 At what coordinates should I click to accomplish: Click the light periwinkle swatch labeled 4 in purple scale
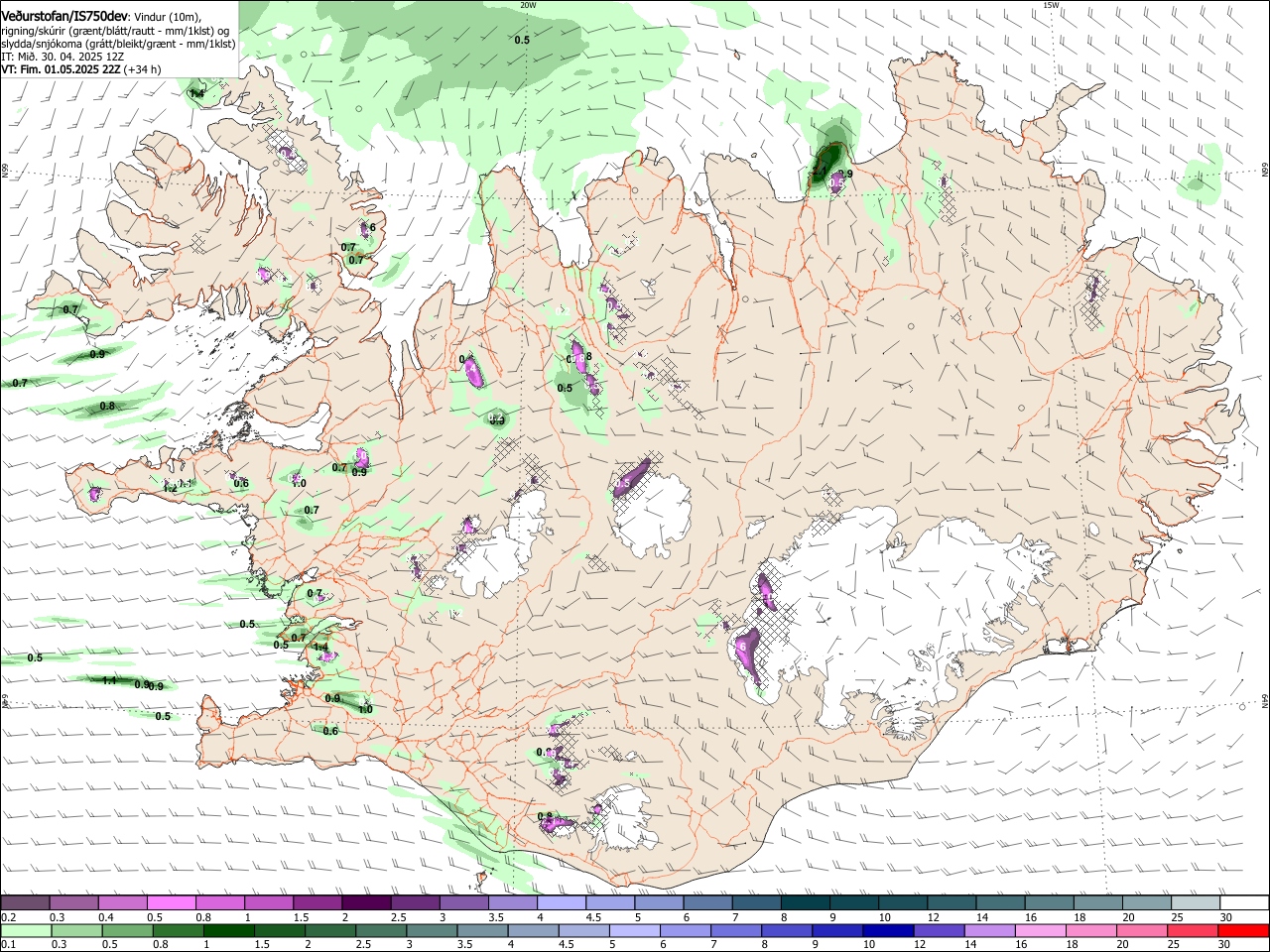pos(562,903)
